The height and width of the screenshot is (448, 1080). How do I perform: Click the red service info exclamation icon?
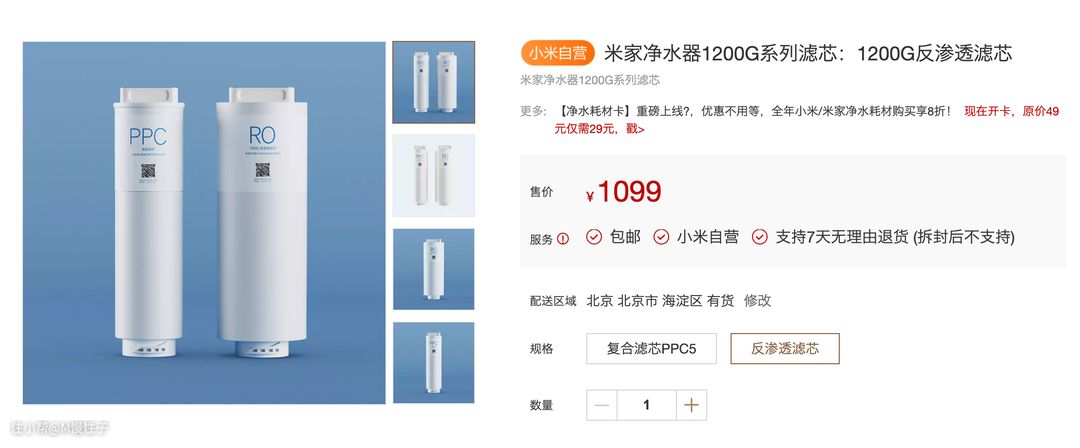coord(563,239)
